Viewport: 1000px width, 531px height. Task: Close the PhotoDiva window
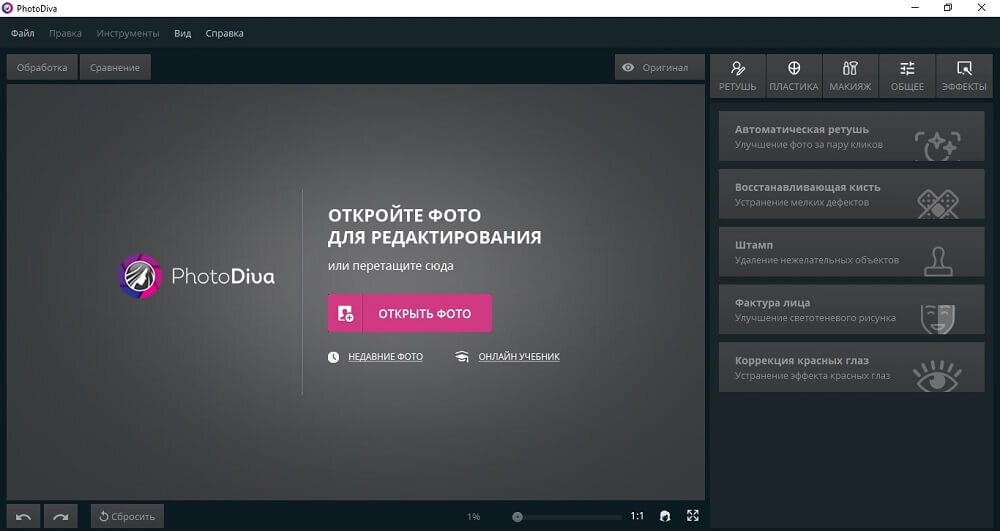pyautogui.click(x=982, y=8)
